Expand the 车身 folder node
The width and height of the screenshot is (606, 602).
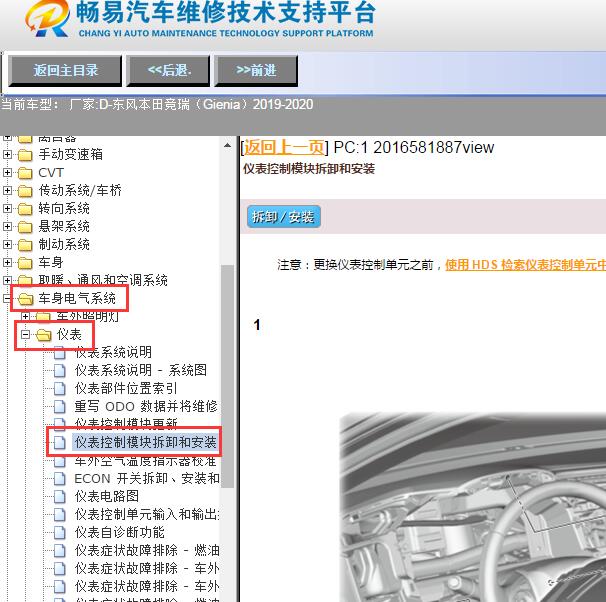[x=7, y=262]
